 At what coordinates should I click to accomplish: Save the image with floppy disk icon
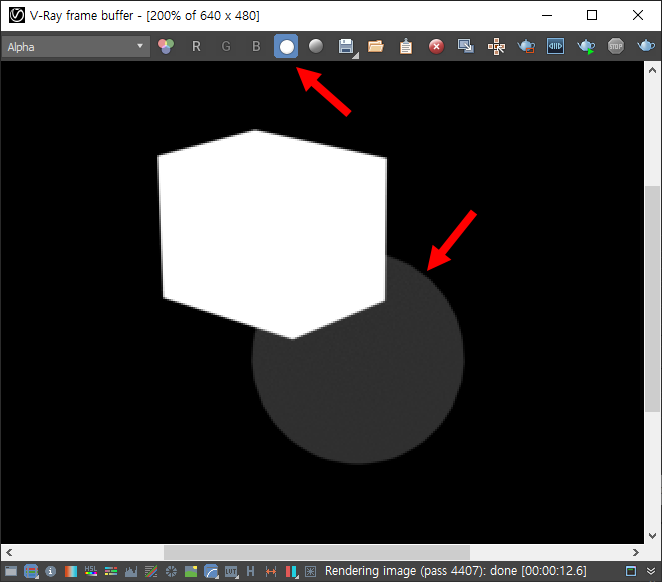(x=347, y=46)
